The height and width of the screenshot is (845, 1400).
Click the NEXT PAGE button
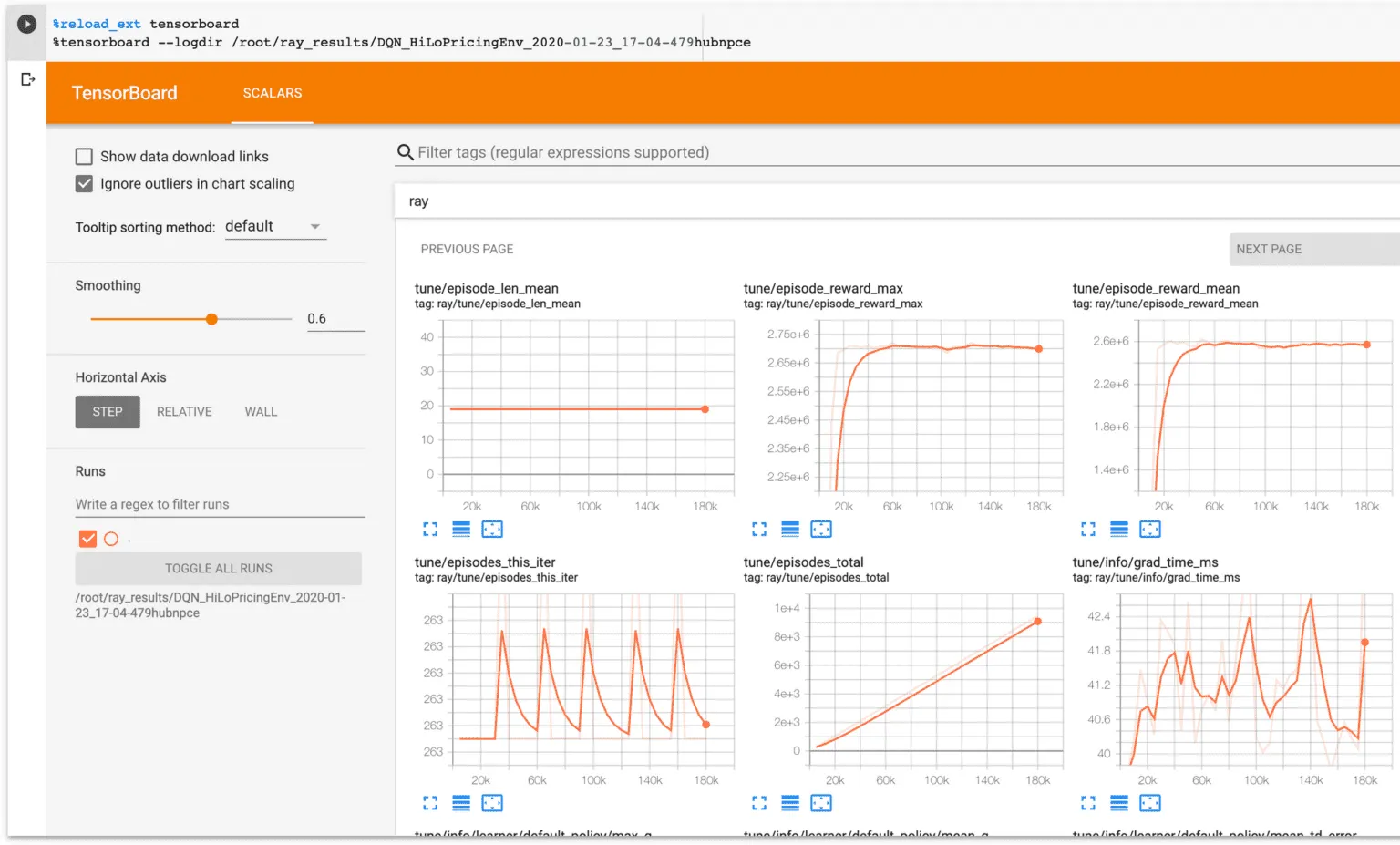coord(1269,248)
